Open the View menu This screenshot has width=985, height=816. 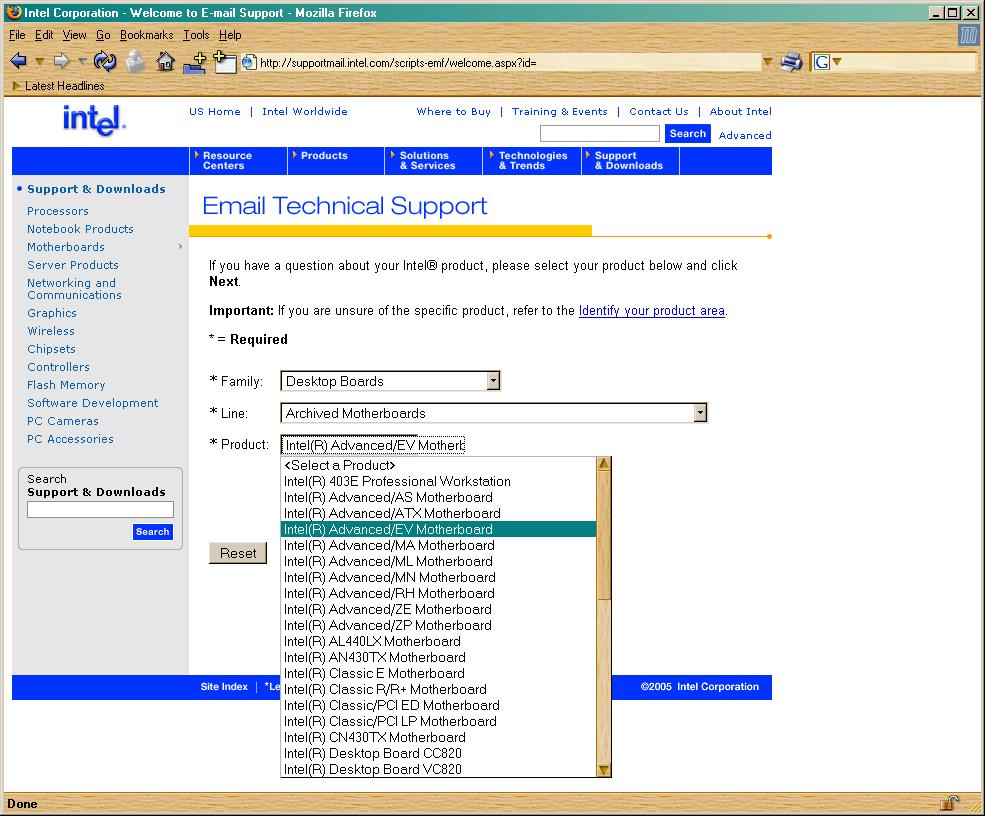point(75,35)
